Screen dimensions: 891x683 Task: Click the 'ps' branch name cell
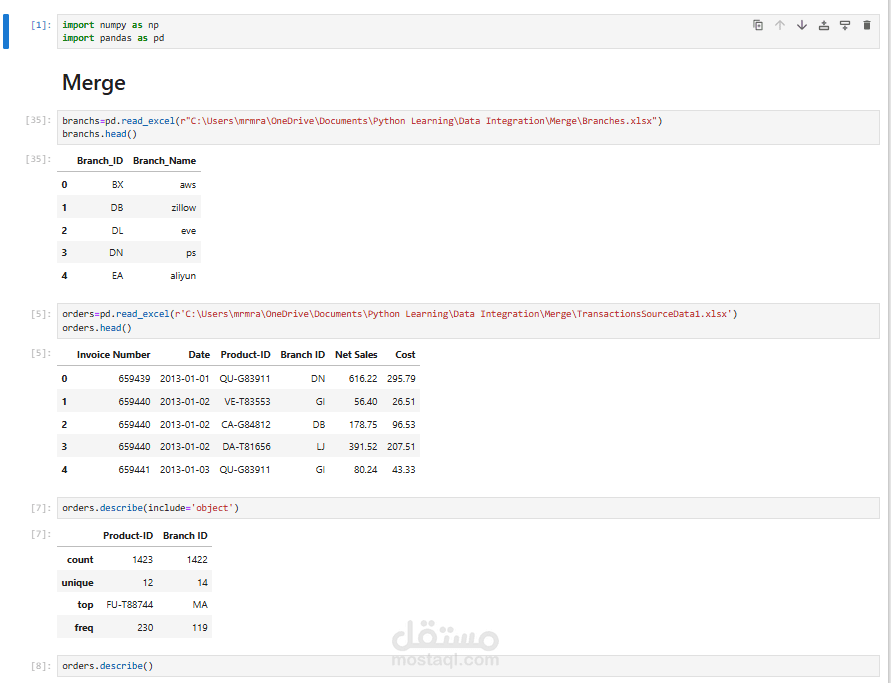click(191, 253)
